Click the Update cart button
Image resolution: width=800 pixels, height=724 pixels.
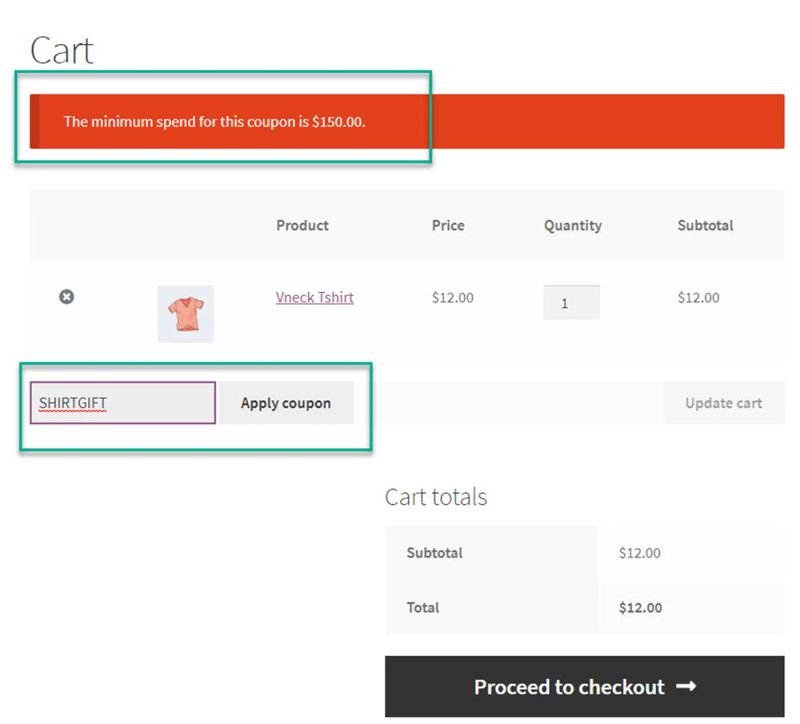tap(724, 402)
